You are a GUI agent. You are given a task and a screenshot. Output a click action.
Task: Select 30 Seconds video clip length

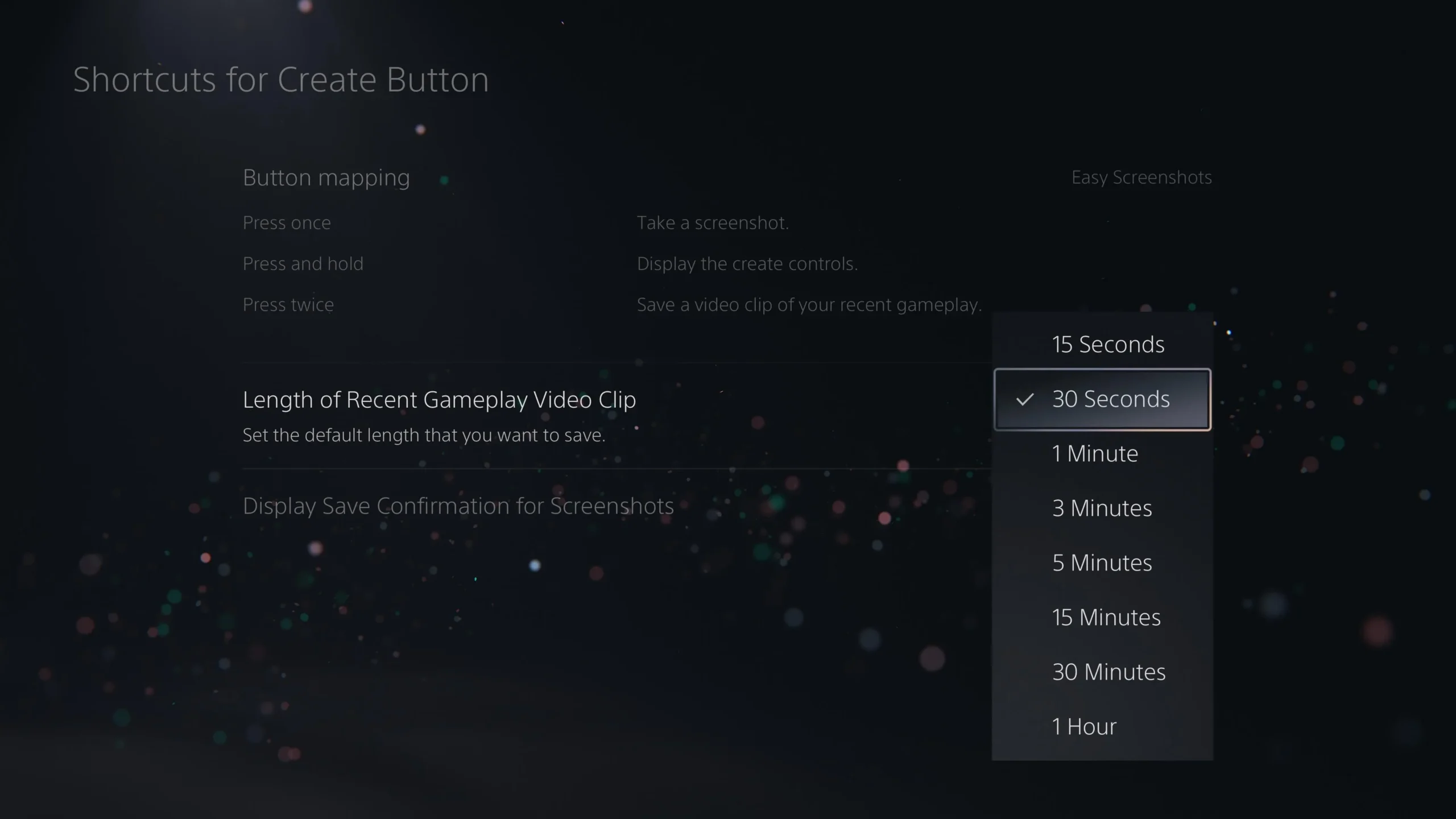click(1102, 399)
